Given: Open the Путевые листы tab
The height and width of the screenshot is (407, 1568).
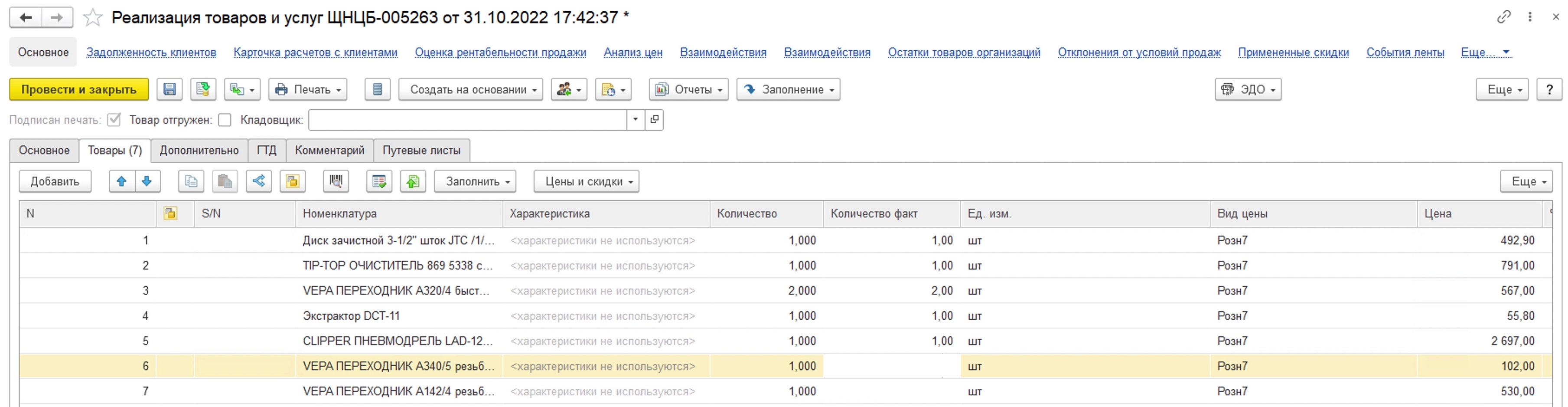Looking at the screenshot, I should (x=422, y=151).
